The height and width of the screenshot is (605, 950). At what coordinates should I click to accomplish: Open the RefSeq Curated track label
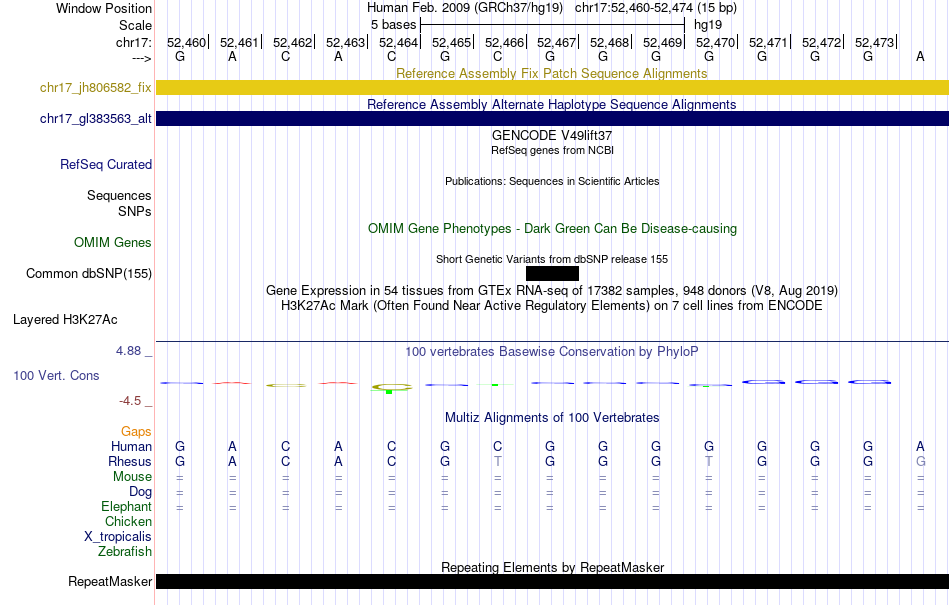[106, 164]
